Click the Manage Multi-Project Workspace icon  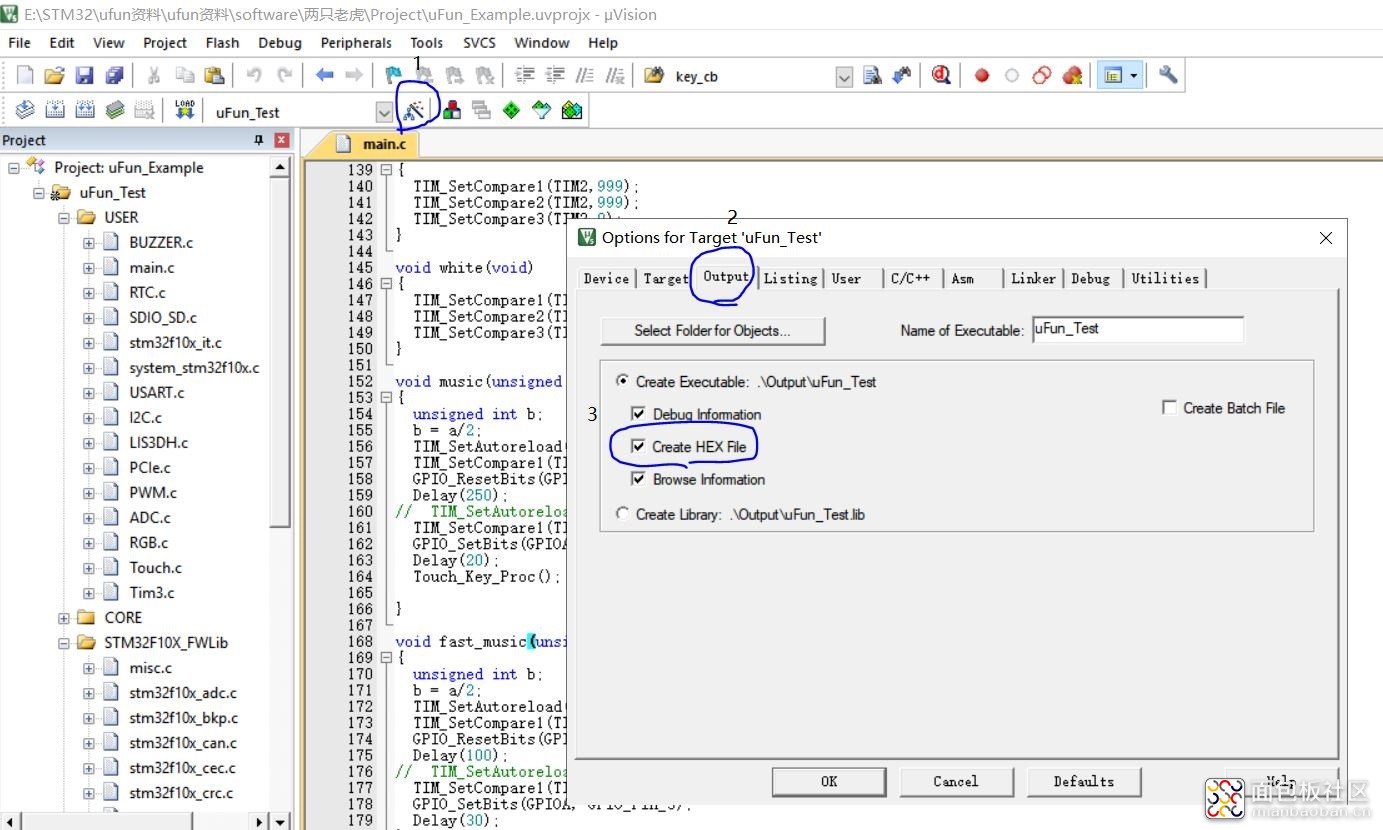482,111
